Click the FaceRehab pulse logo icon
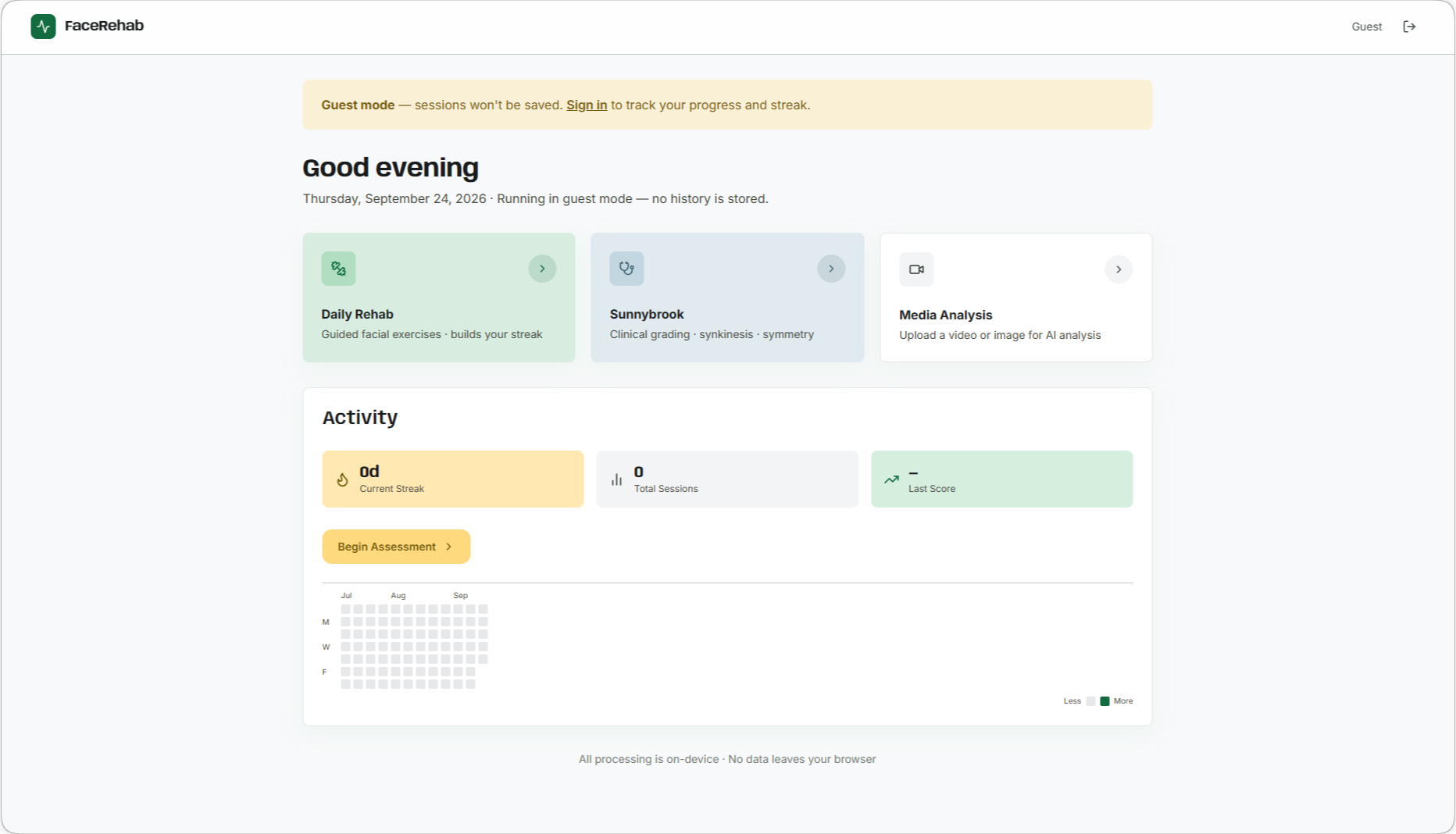The image size is (1456, 834). pos(43,27)
